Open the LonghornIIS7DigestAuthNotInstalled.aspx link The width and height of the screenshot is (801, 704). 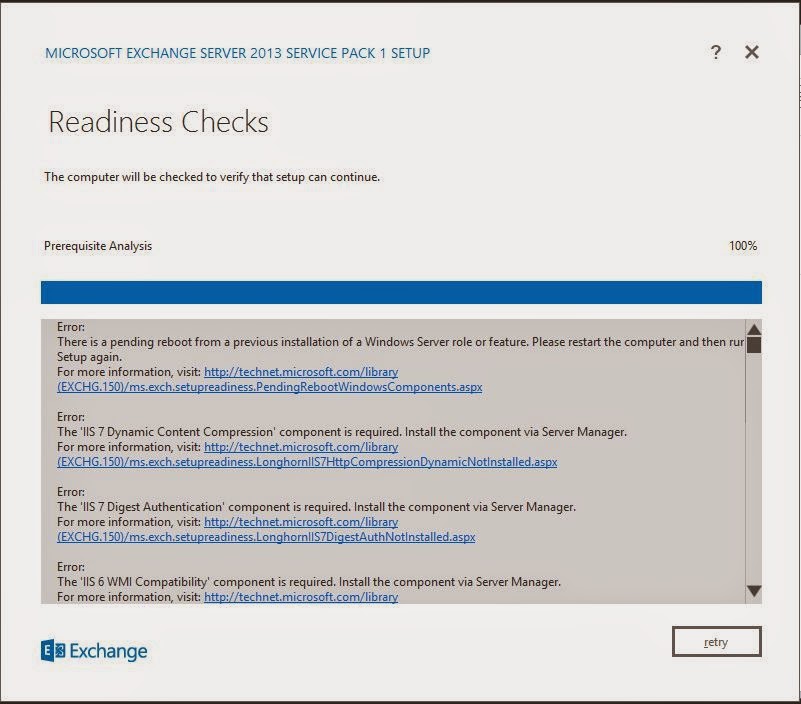click(266, 537)
